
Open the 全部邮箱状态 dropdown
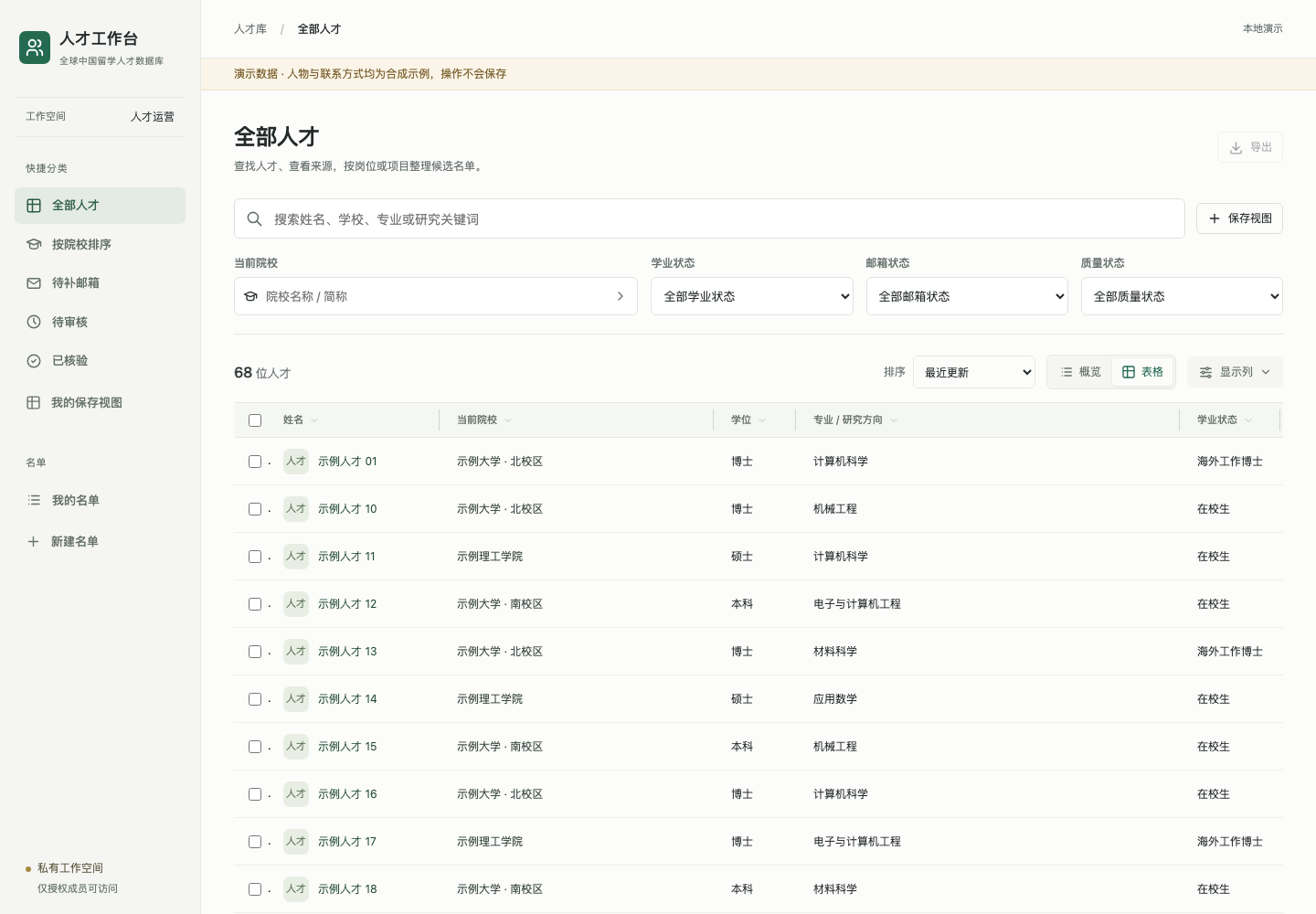[967, 296]
